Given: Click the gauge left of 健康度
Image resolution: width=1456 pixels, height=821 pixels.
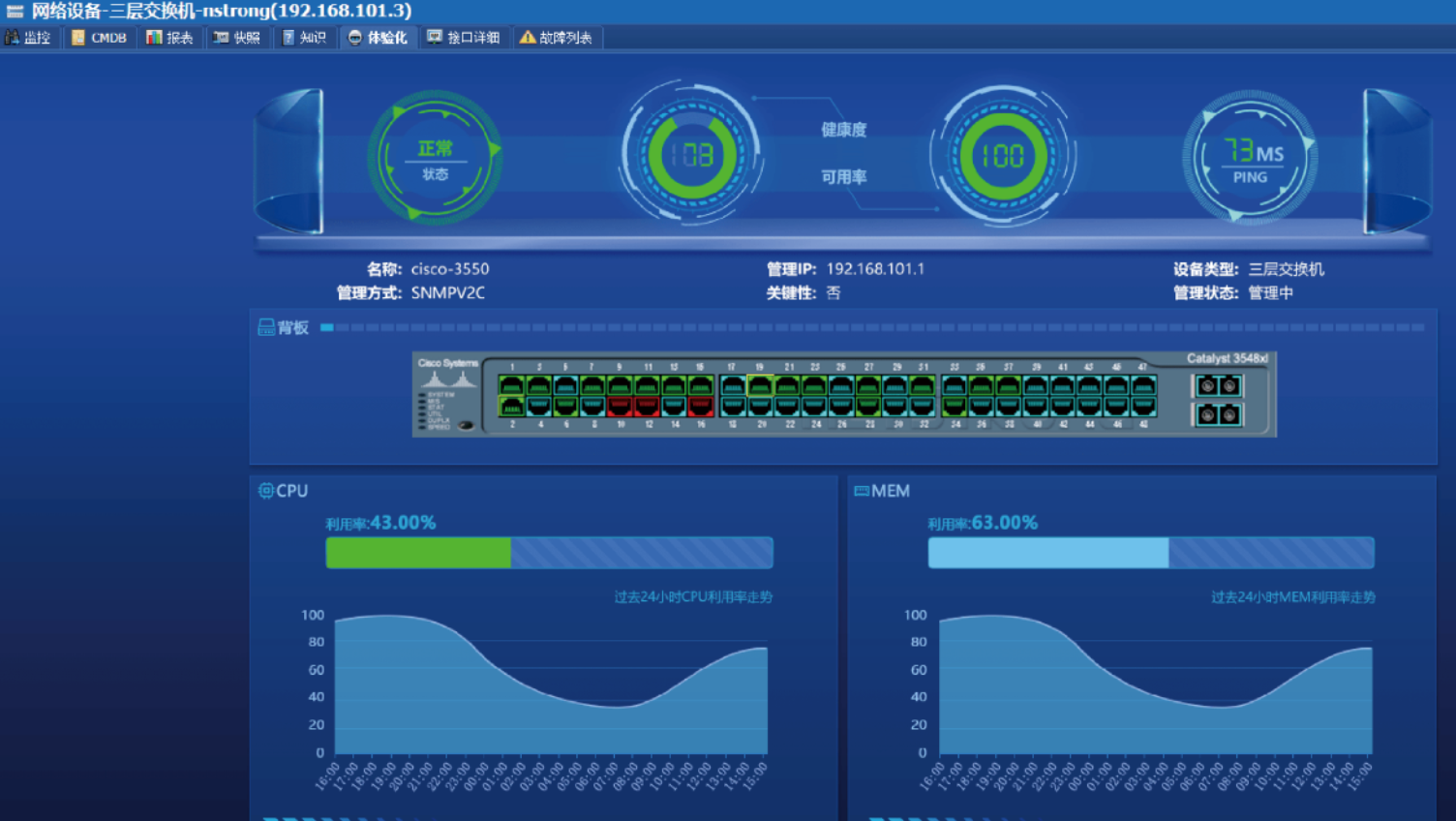Looking at the screenshot, I should pos(692,154).
